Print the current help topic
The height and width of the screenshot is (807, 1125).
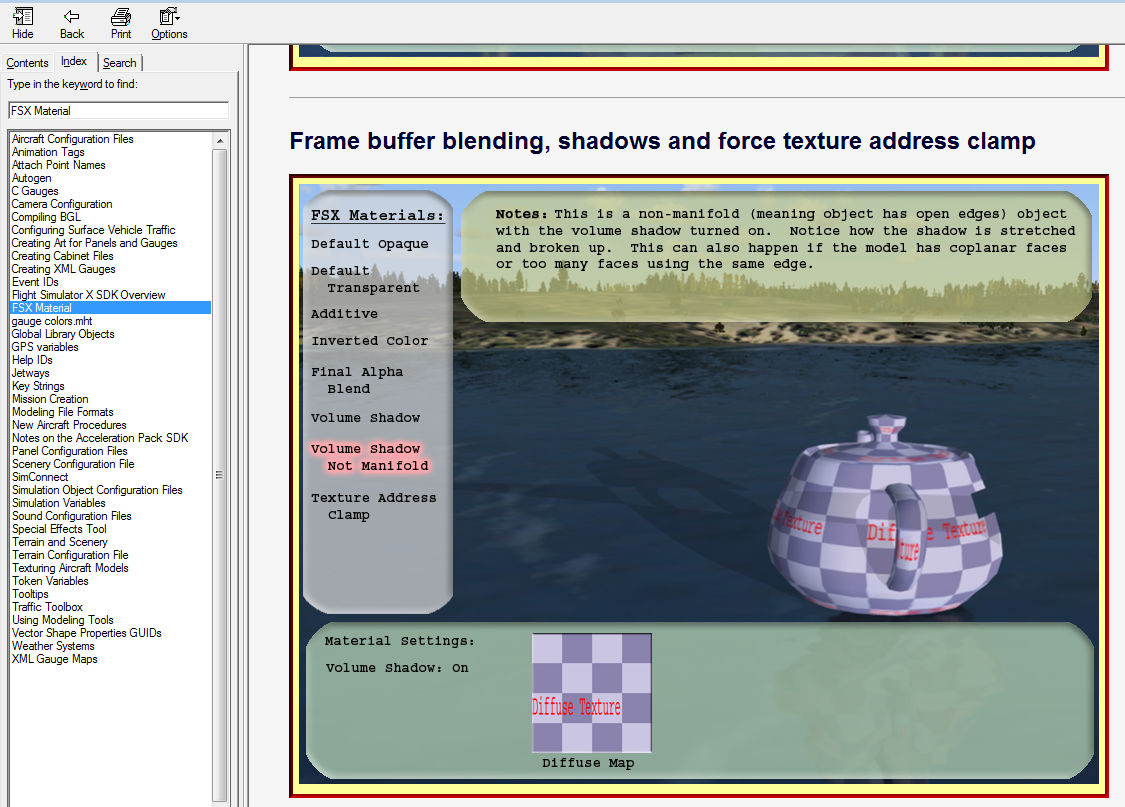pos(121,23)
